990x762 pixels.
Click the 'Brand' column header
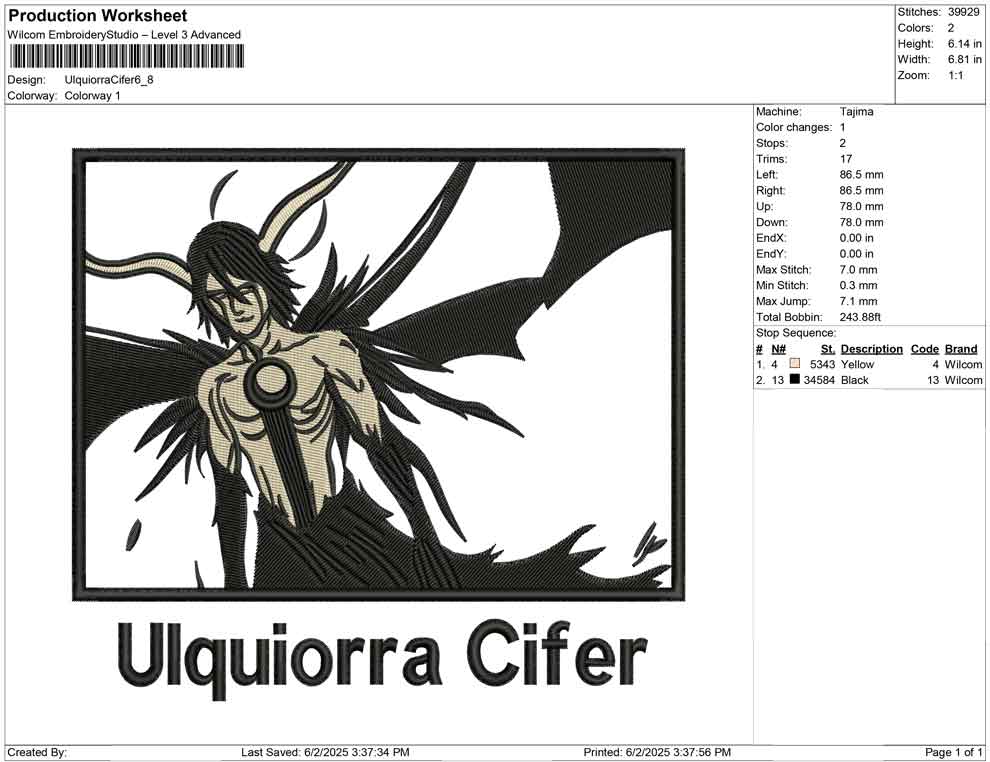coord(961,349)
